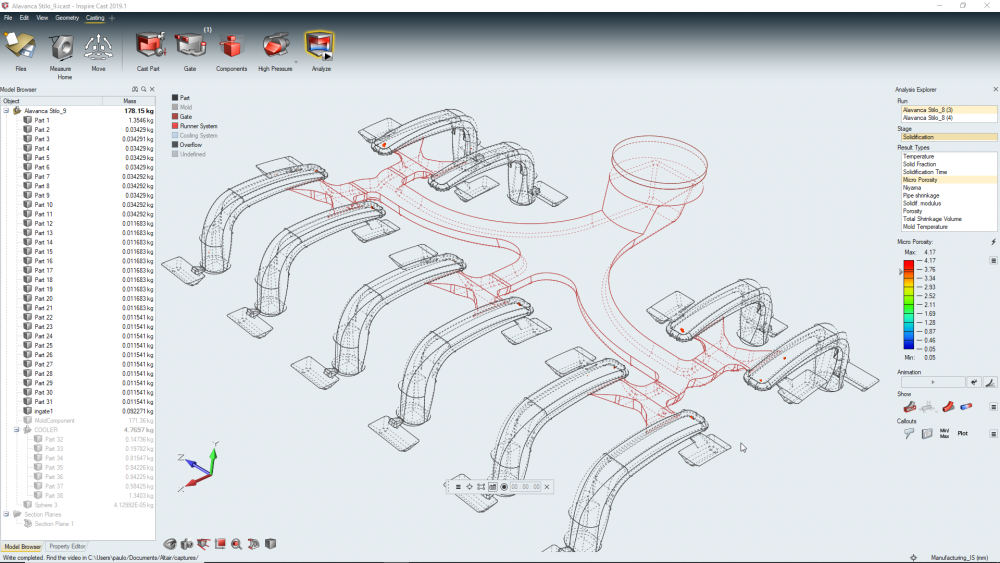
Task: Toggle Runner System legend visibility
Action: click(x=175, y=126)
